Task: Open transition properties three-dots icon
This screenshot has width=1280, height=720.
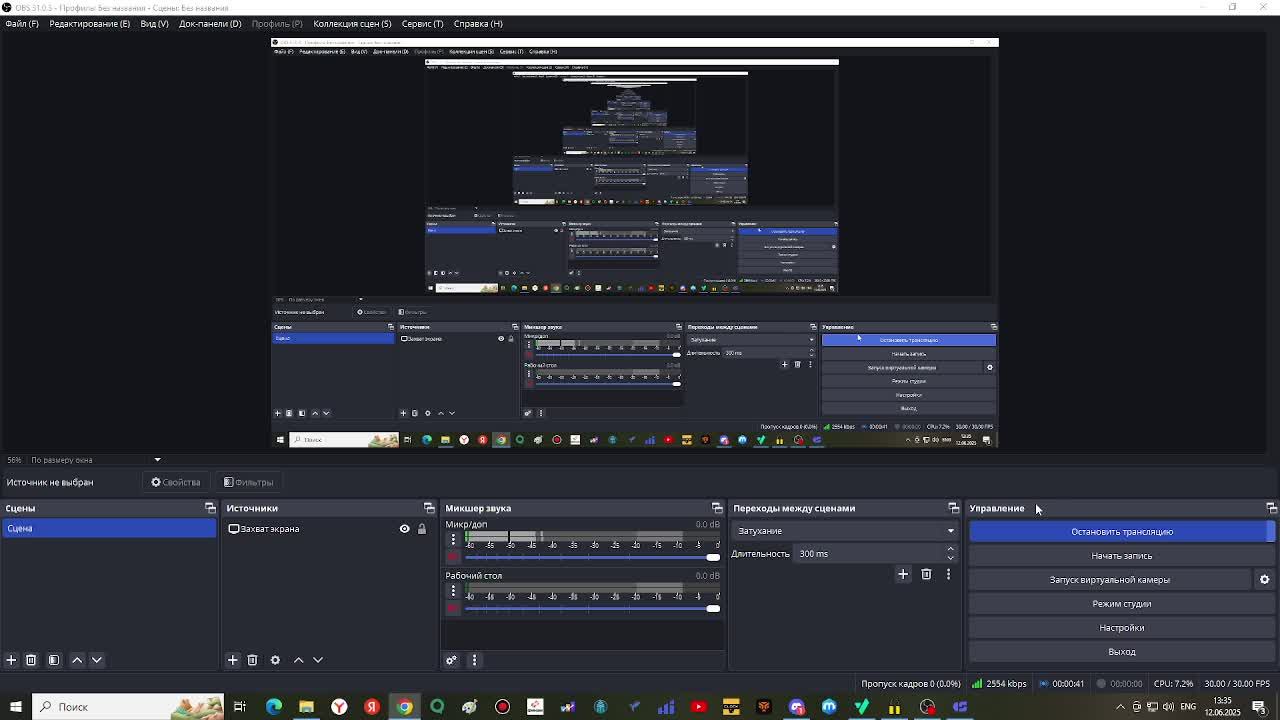Action: (948, 574)
